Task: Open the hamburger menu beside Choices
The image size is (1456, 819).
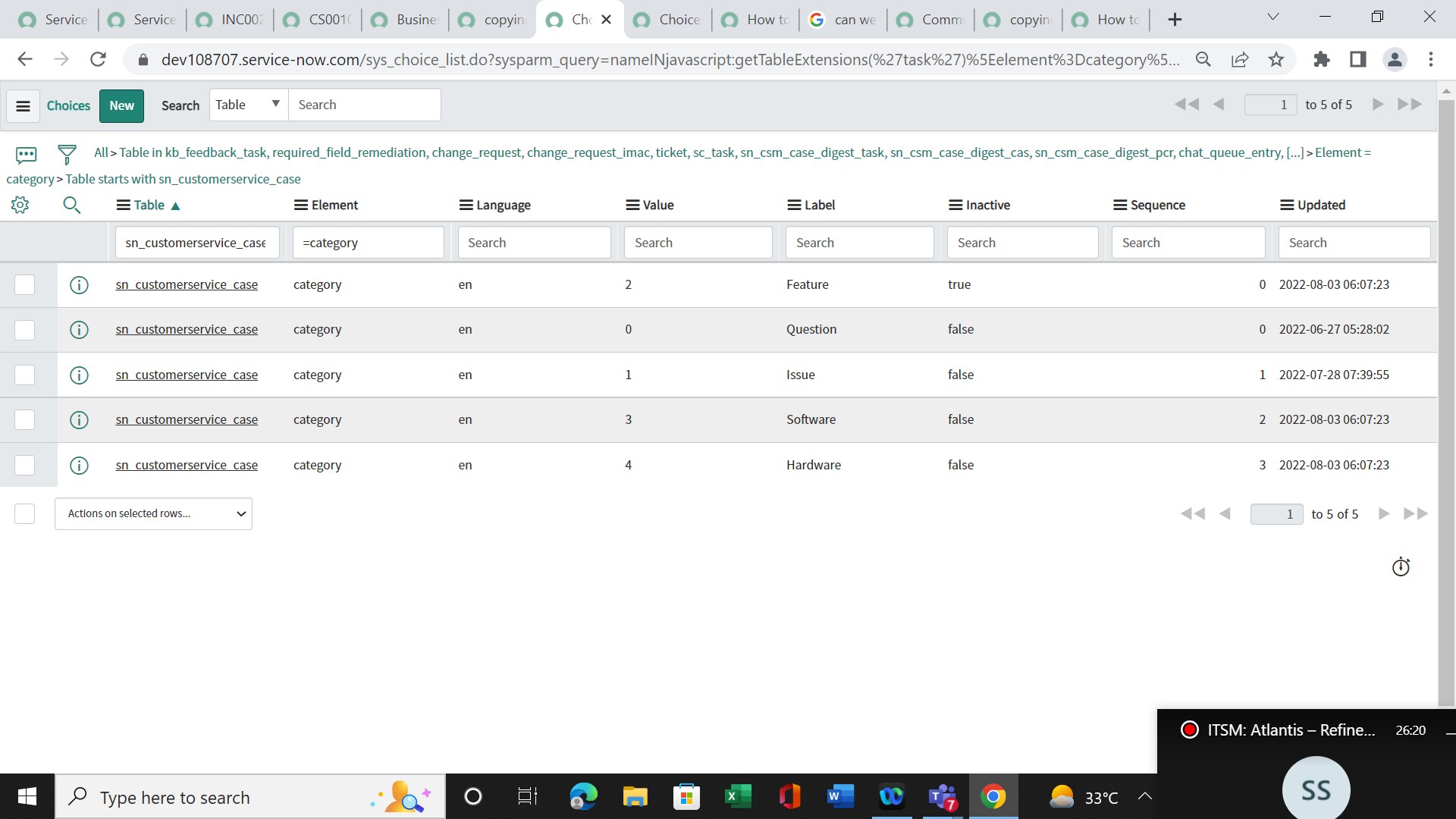Action: coord(23,105)
